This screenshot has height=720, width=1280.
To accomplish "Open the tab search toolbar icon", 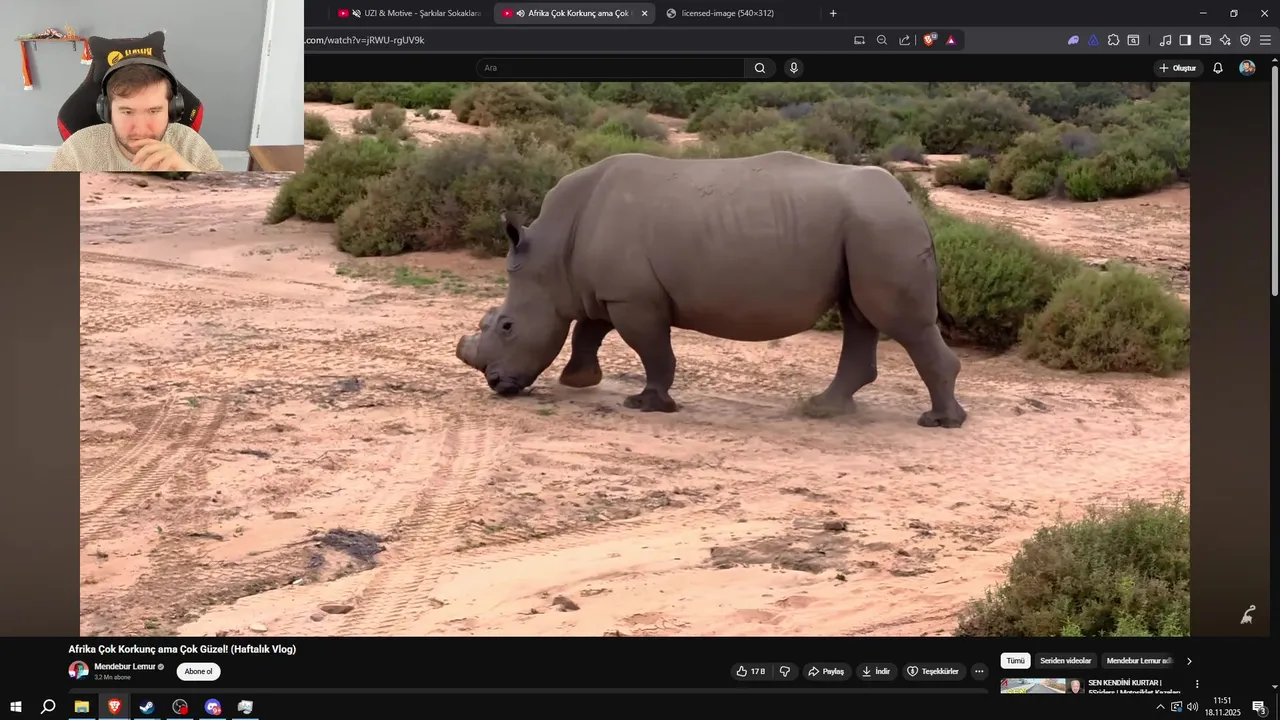I will pos(1133,40).
